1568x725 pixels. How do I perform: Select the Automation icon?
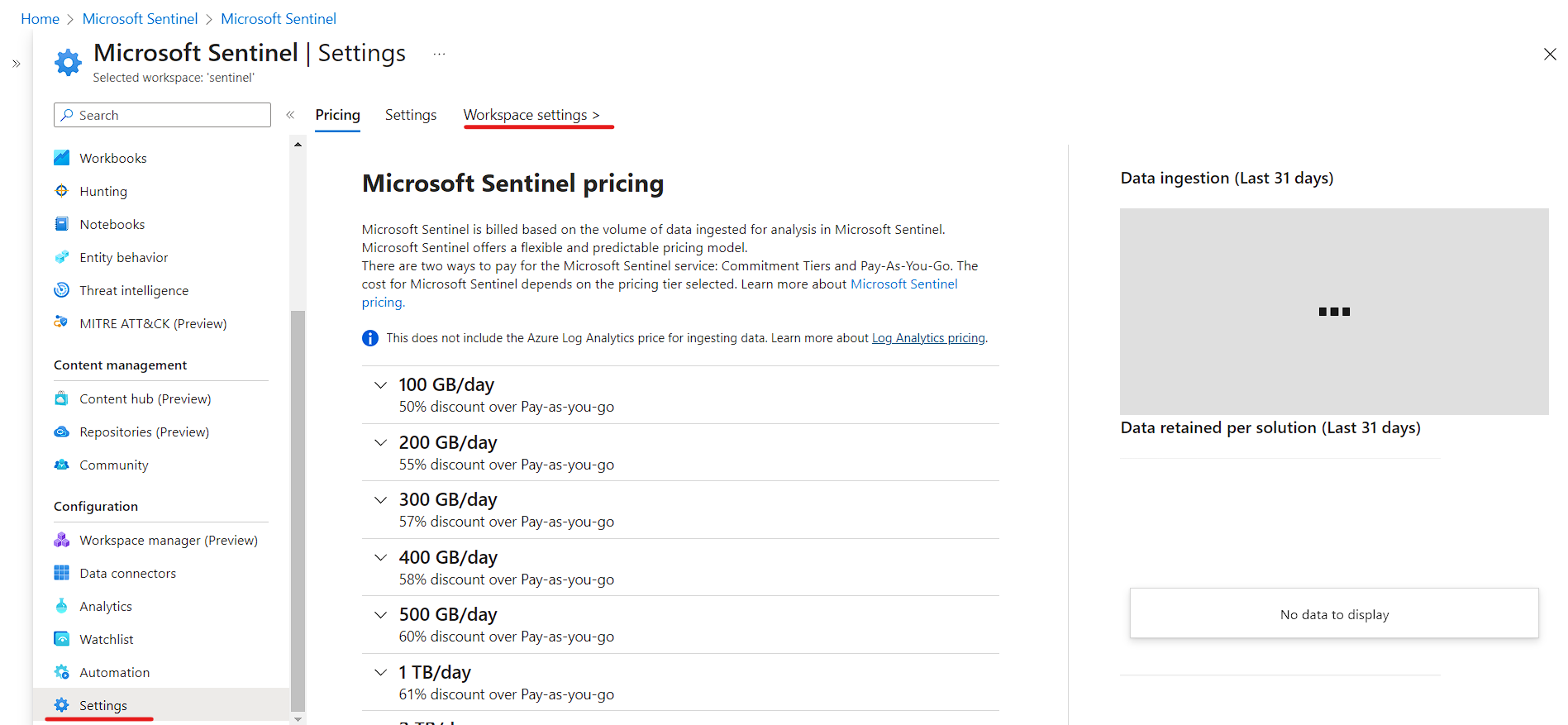pos(62,671)
